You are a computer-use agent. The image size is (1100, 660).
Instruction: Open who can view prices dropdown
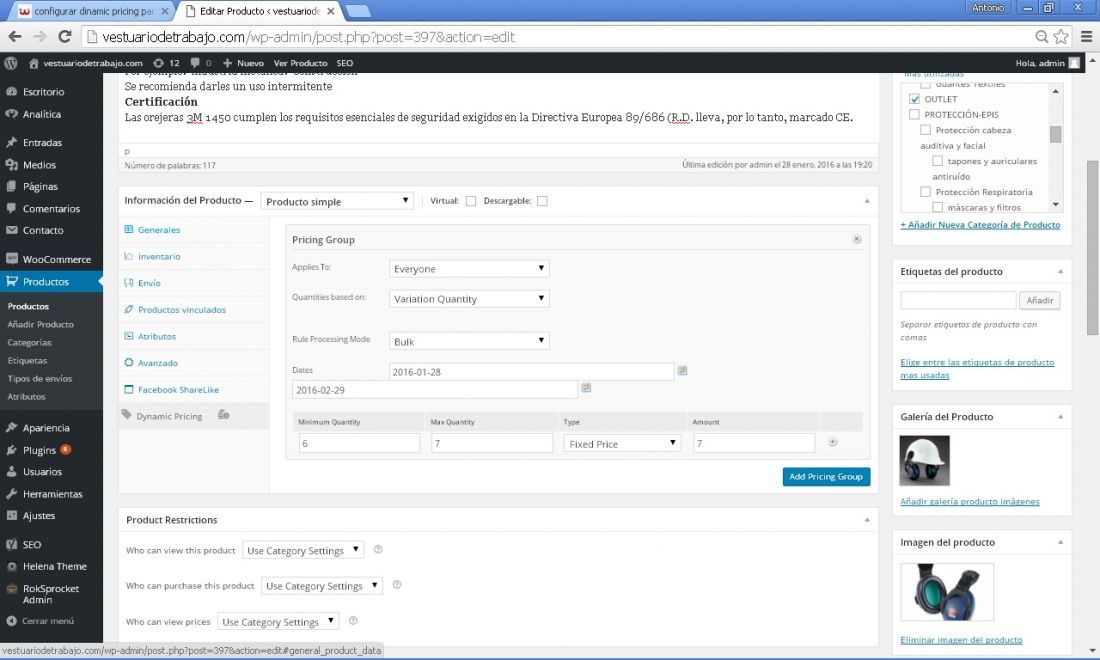tap(279, 621)
